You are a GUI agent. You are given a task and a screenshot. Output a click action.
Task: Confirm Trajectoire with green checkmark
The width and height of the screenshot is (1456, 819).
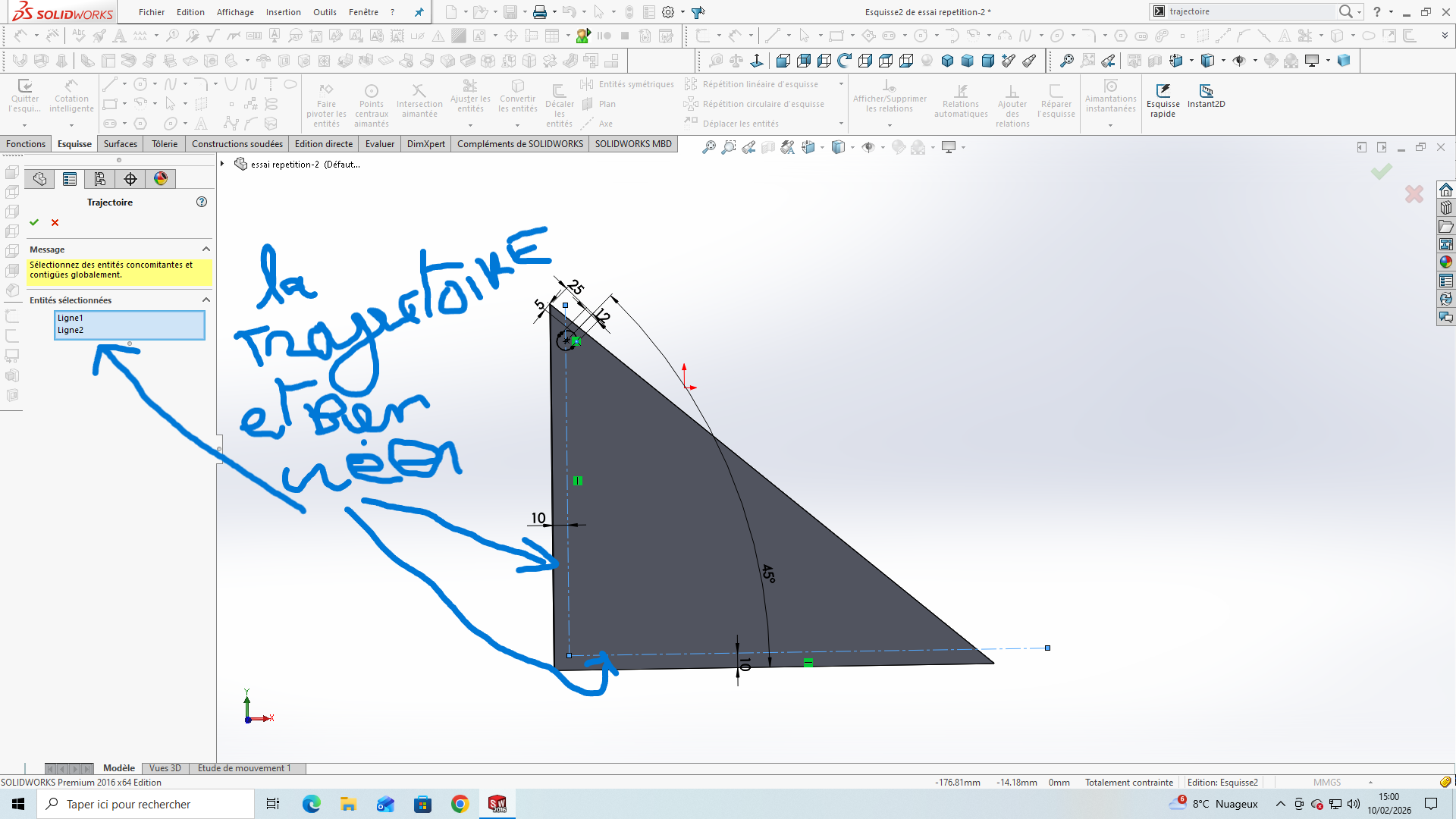click(x=34, y=222)
